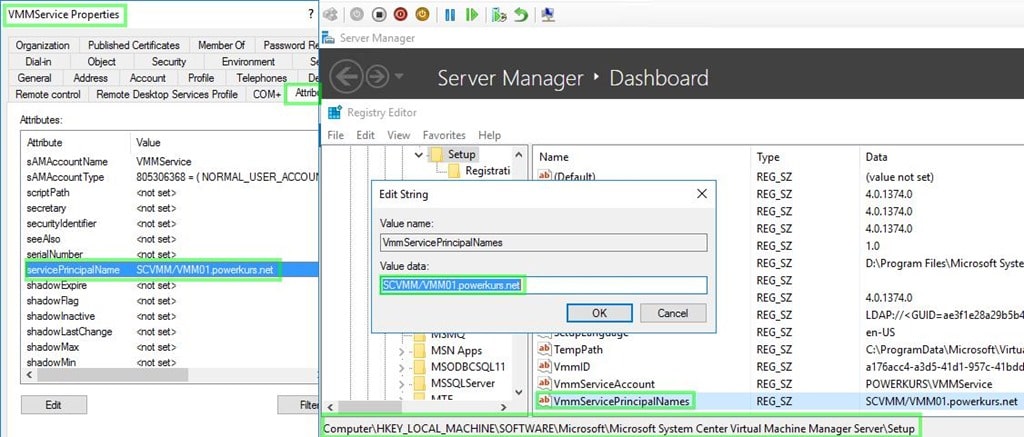Click the Edit button under Attributes list
This screenshot has height=437, width=1024.
pos(54,405)
